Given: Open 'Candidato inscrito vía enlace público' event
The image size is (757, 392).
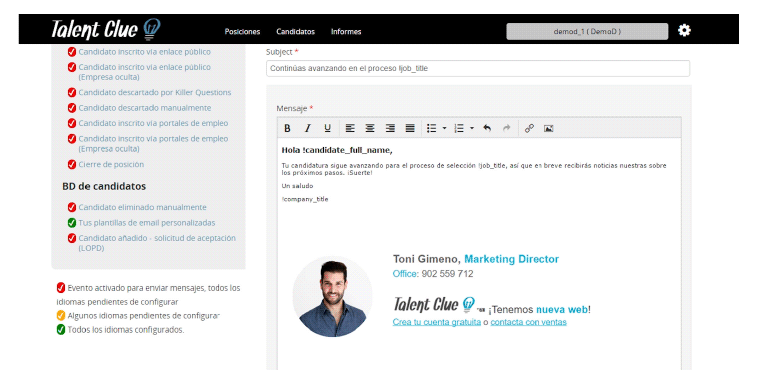Looking at the screenshot, I should tap(144, 52).
